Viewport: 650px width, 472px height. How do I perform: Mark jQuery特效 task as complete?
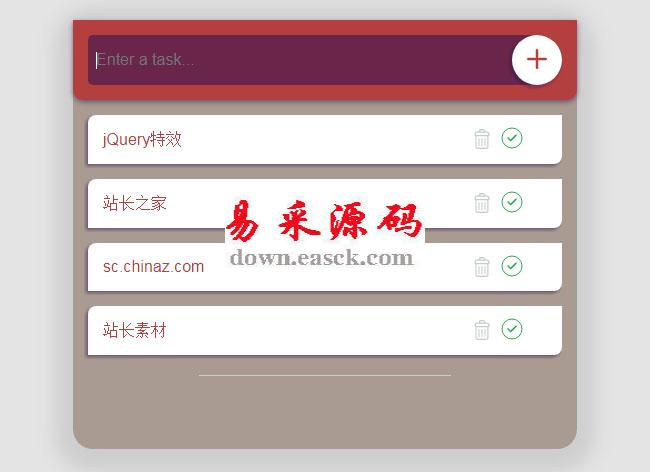pyautogui.click(x=512, y=138)
